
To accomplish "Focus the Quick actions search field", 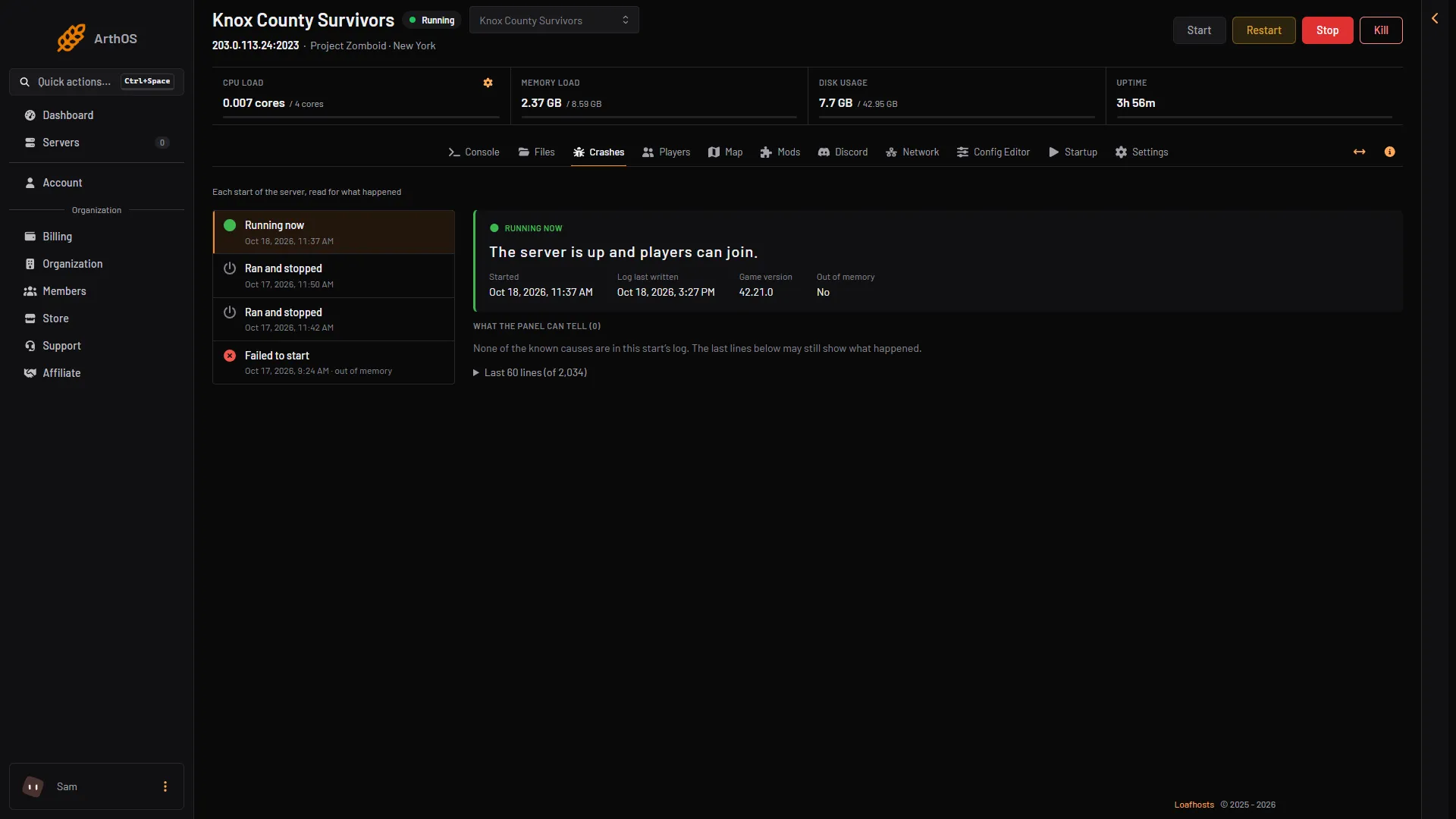I will 96,82.
